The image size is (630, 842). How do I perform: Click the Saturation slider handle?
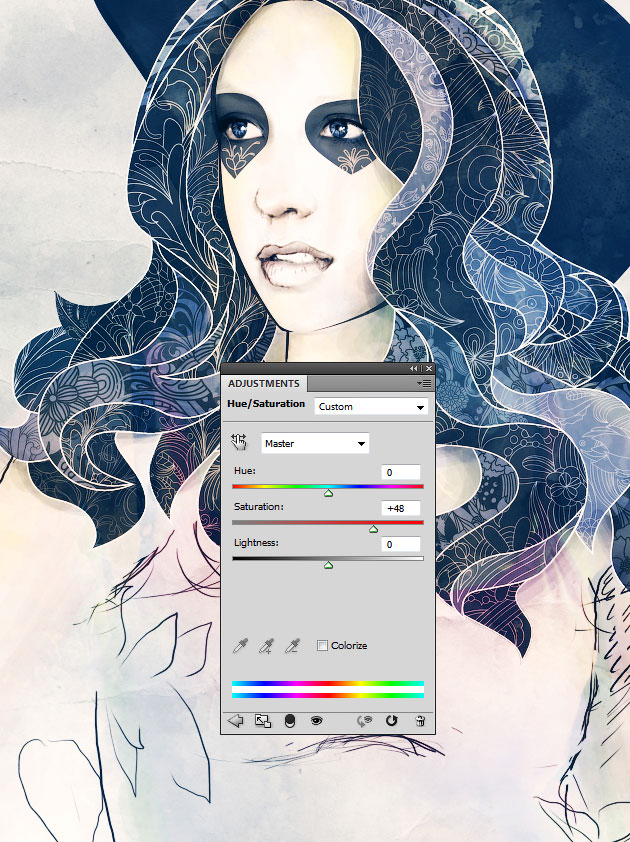click(x=373, y=529)
